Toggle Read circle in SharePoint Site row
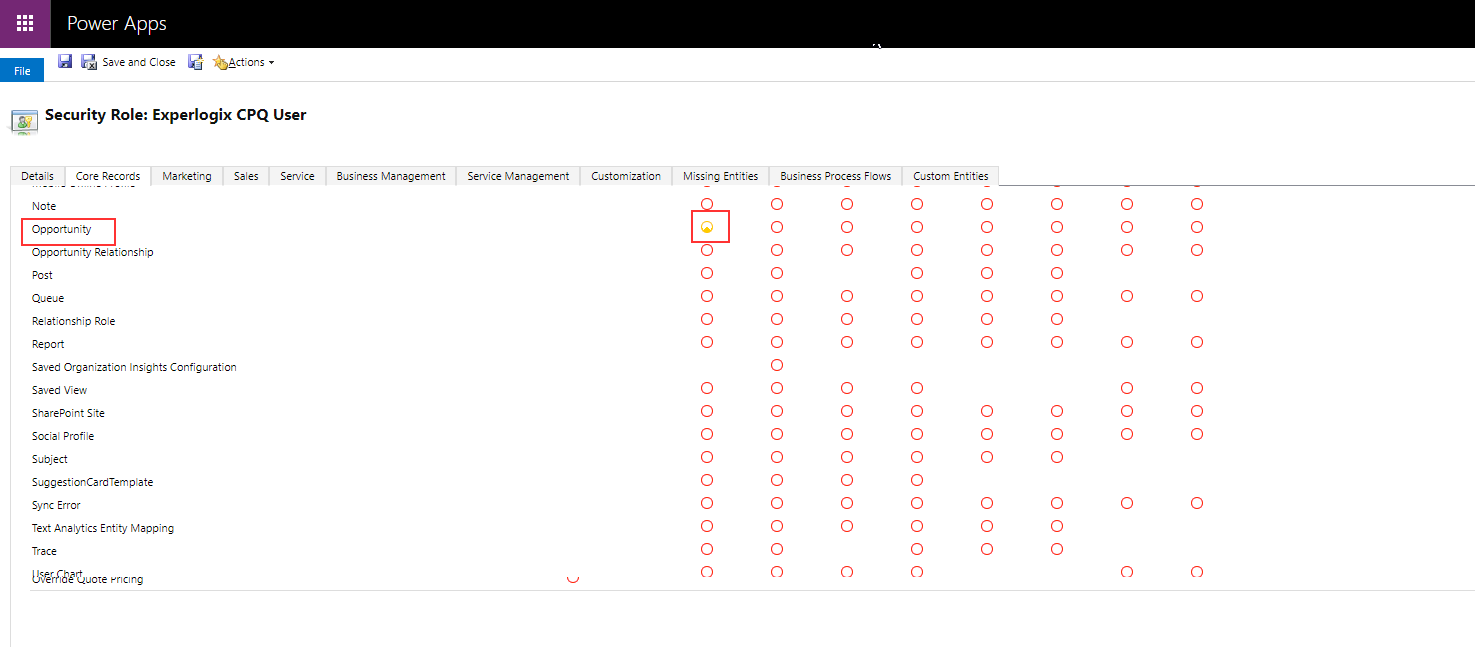The image size is (1475, 647). coord(777,411)
